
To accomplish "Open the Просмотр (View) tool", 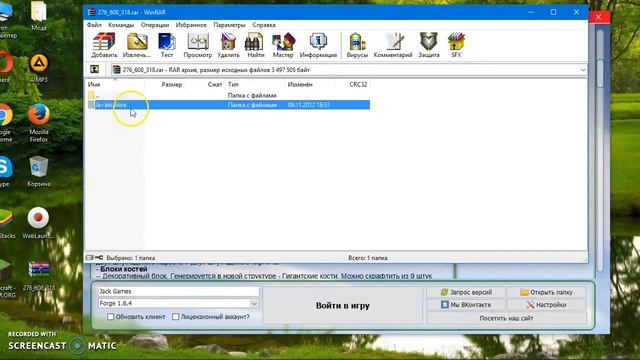I will [x=198, y=45].
